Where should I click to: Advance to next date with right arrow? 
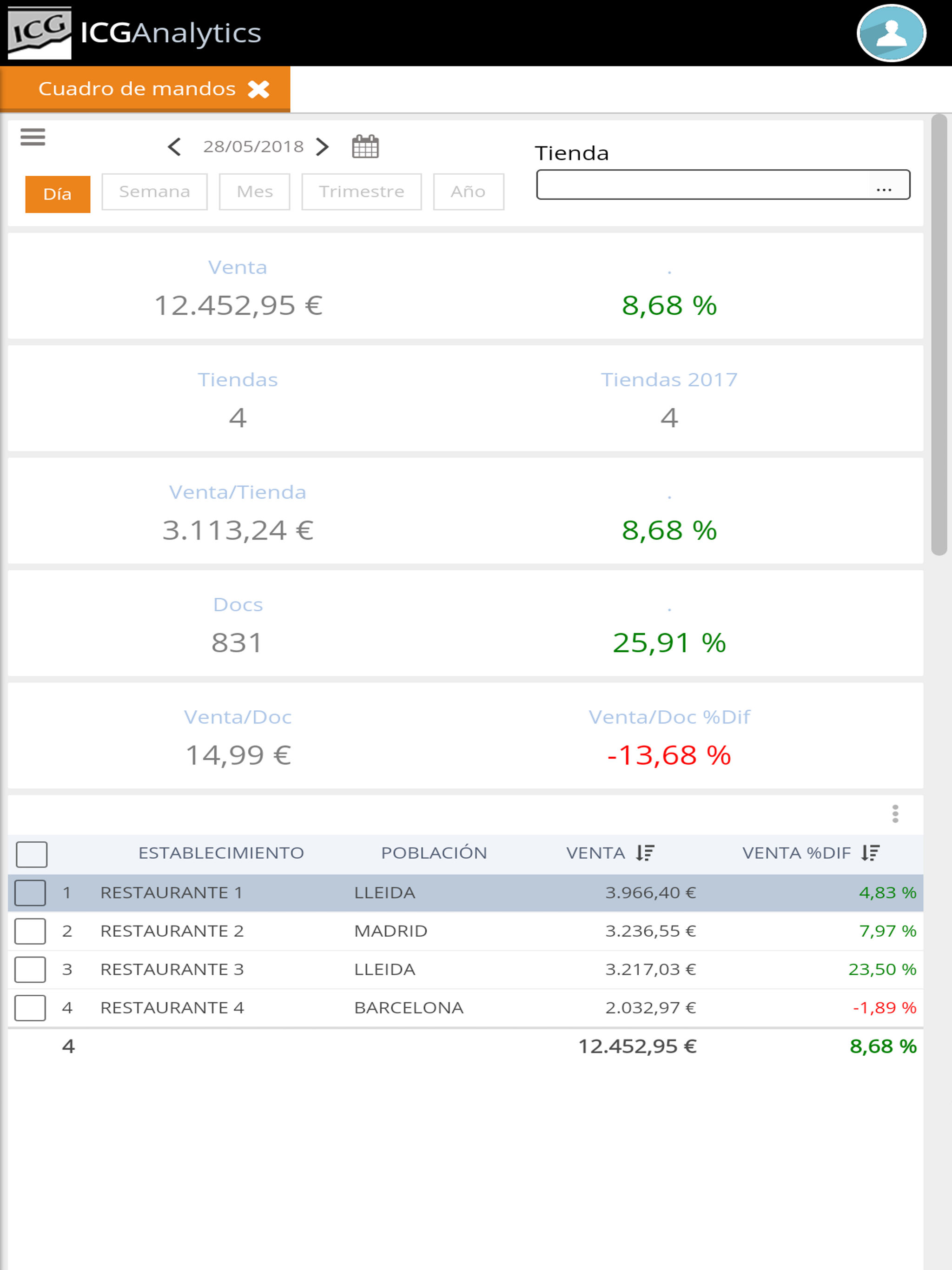pos(323,146)
